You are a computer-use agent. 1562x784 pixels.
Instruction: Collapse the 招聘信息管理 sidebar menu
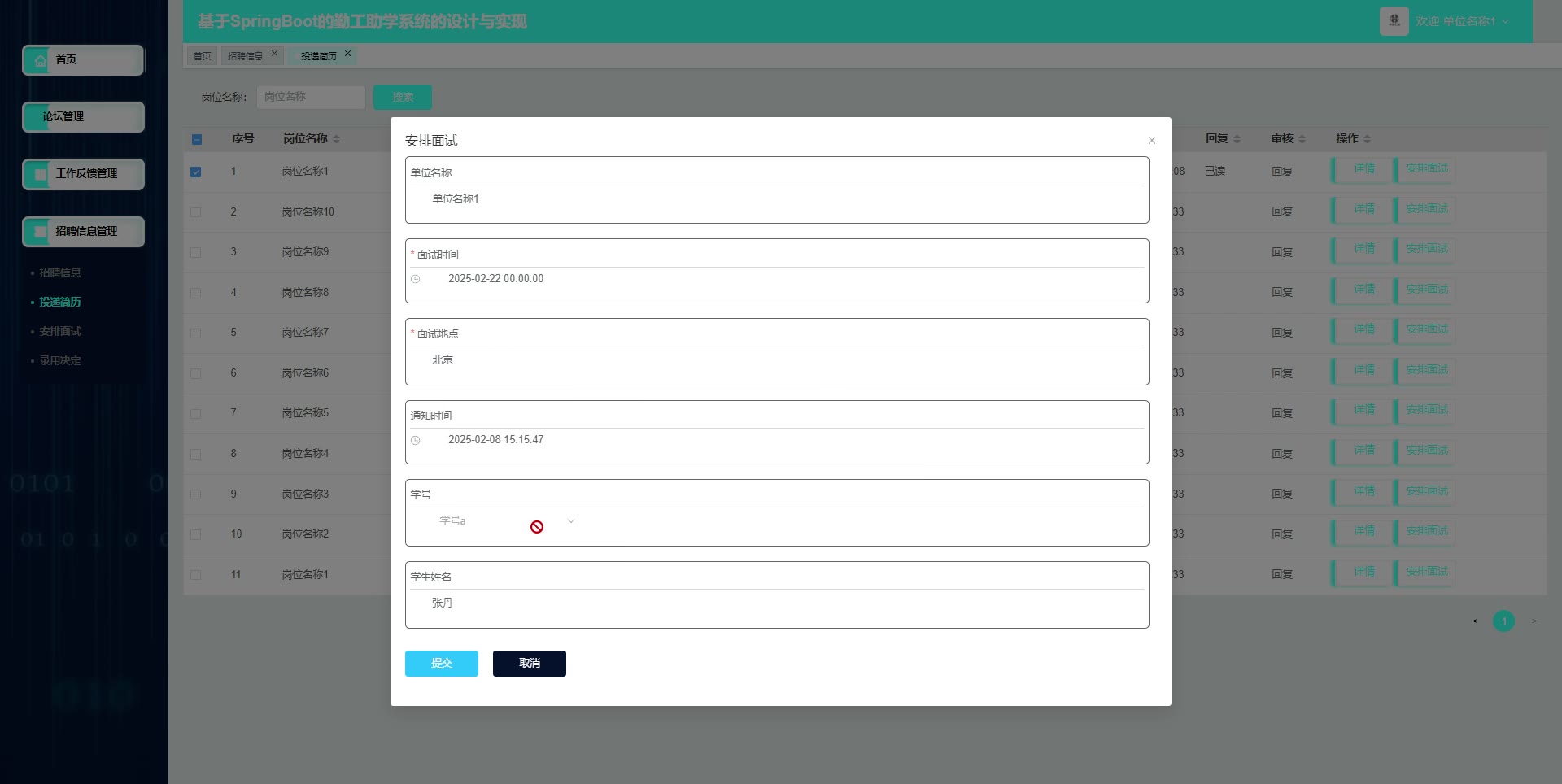[x=83, y=232]
